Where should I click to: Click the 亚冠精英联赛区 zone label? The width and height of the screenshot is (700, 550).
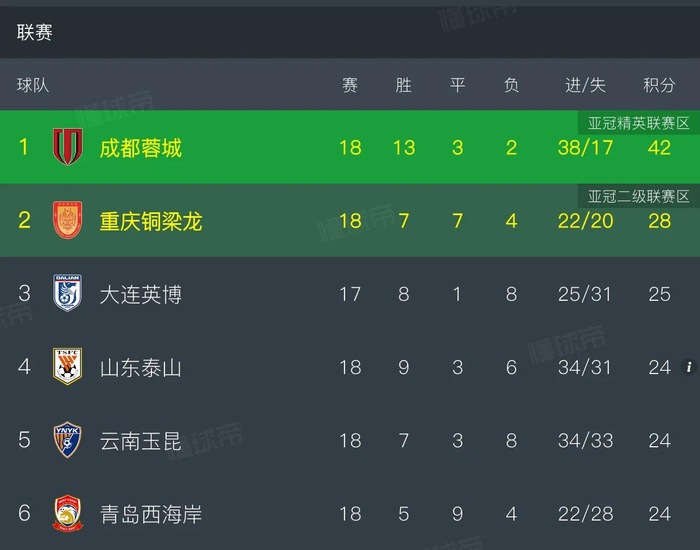pos(638,123)
